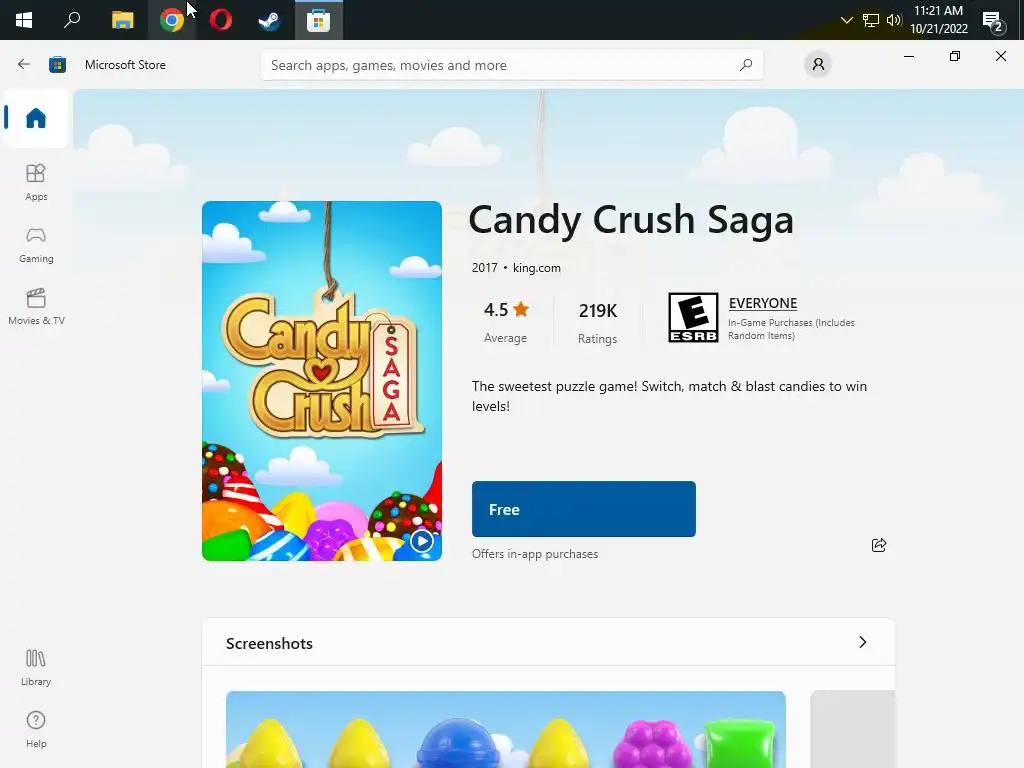Launch Opera browser from the taskbar
This screenshot has height=768, width=1024.
pyautogui.click(x=221, y=20)
